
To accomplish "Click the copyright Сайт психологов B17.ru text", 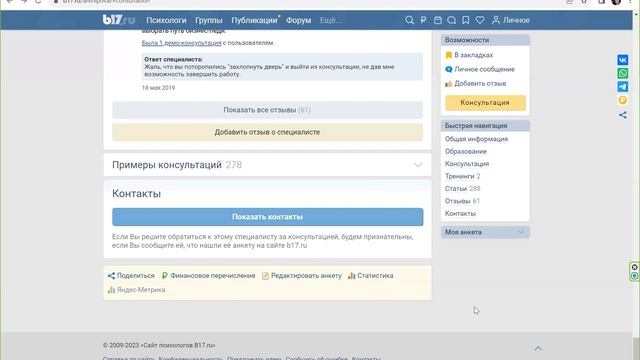I will [x=159, y=345].
